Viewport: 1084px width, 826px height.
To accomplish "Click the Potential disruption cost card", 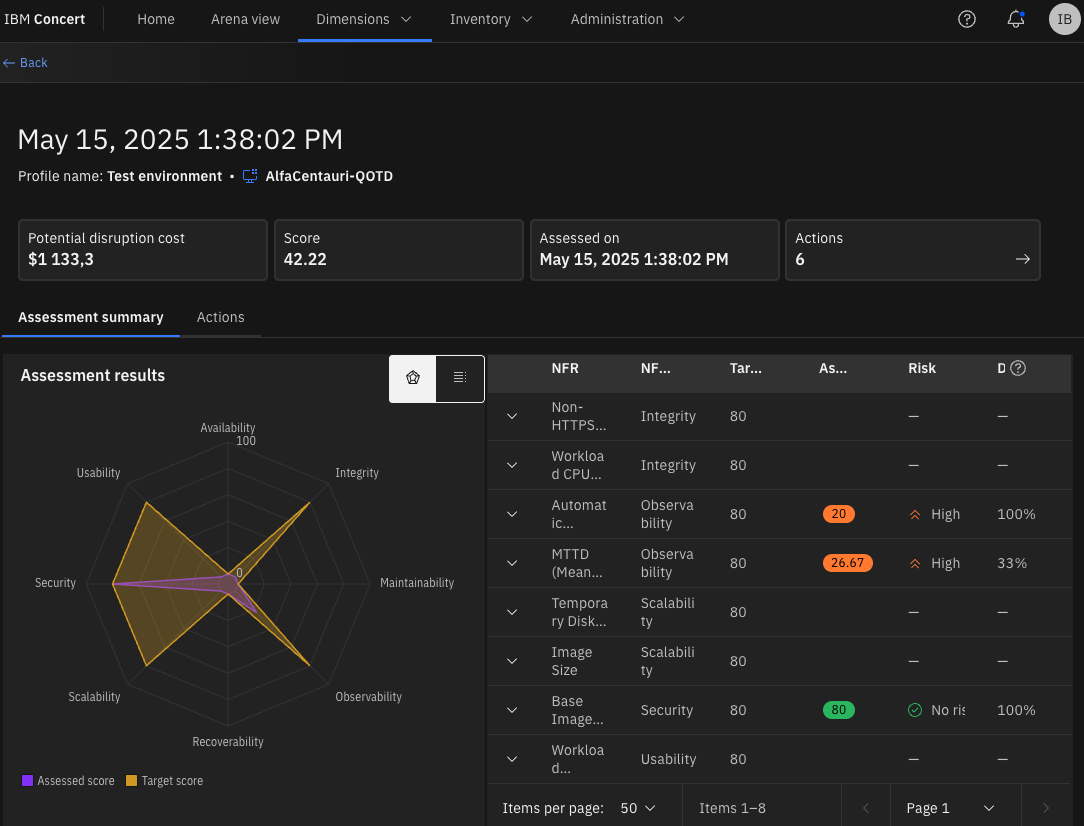I will [142, 250].
